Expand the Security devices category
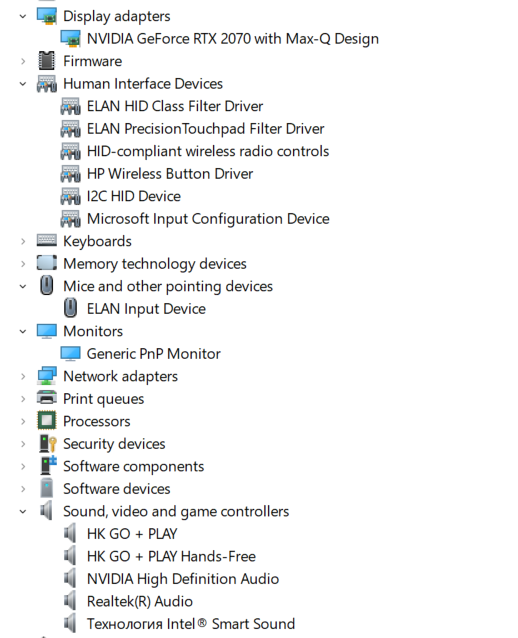This screenshot has height=638, width=518. 23,444
